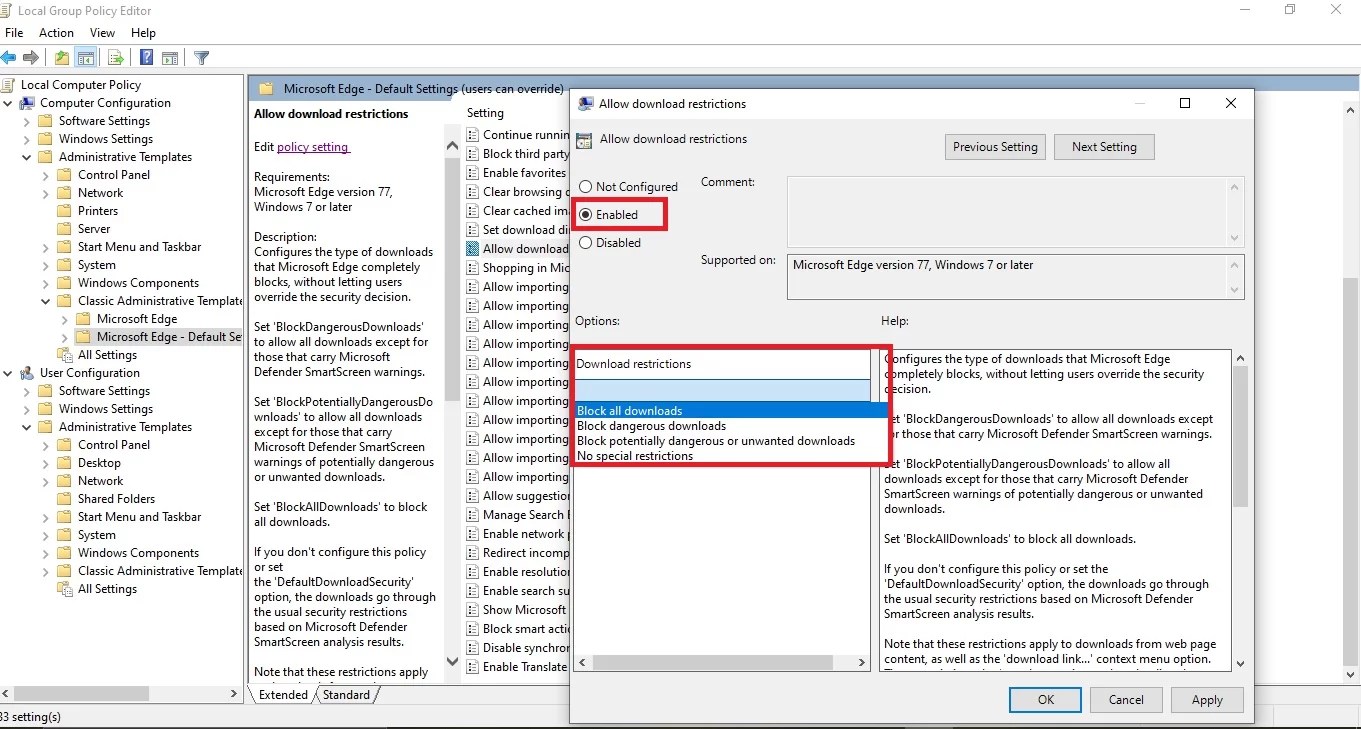Click the Shared Folders folder icon
This screenshot has width=1361, height=729.
(66, 499)
